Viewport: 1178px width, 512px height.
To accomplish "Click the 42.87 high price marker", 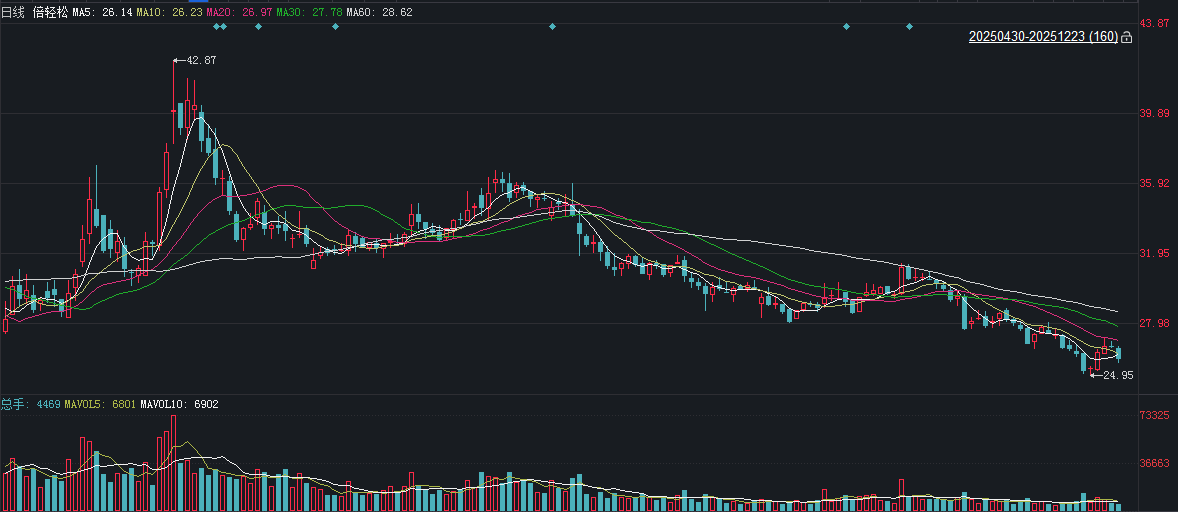I will pos(200,60).
